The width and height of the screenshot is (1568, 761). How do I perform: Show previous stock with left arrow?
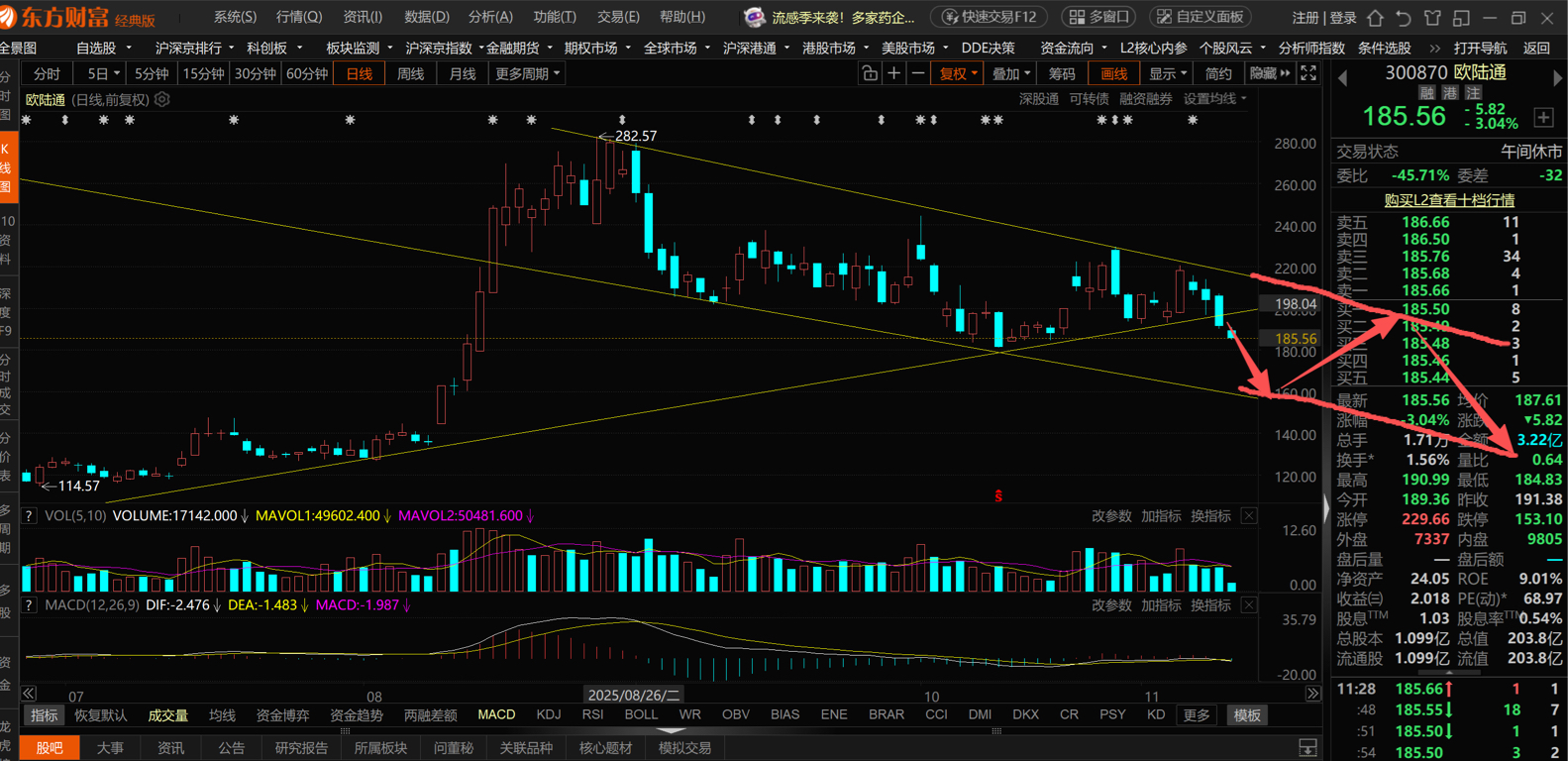[1343, 78]
